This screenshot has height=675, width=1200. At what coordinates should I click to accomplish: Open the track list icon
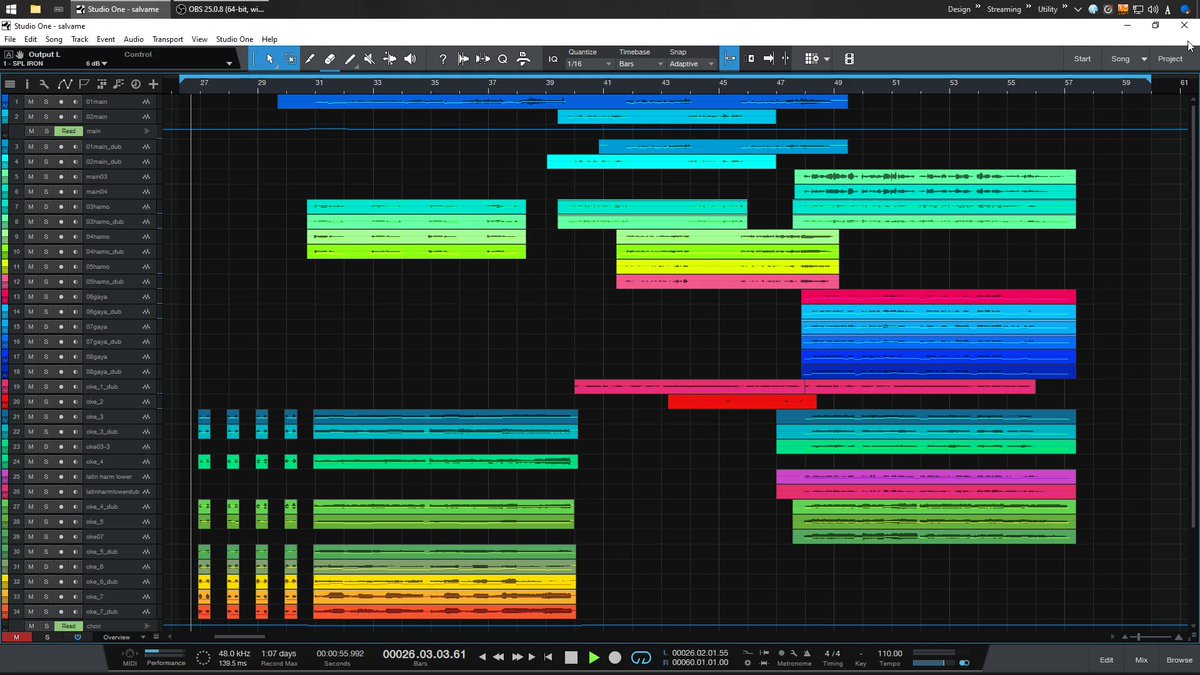tap(9, 84)
